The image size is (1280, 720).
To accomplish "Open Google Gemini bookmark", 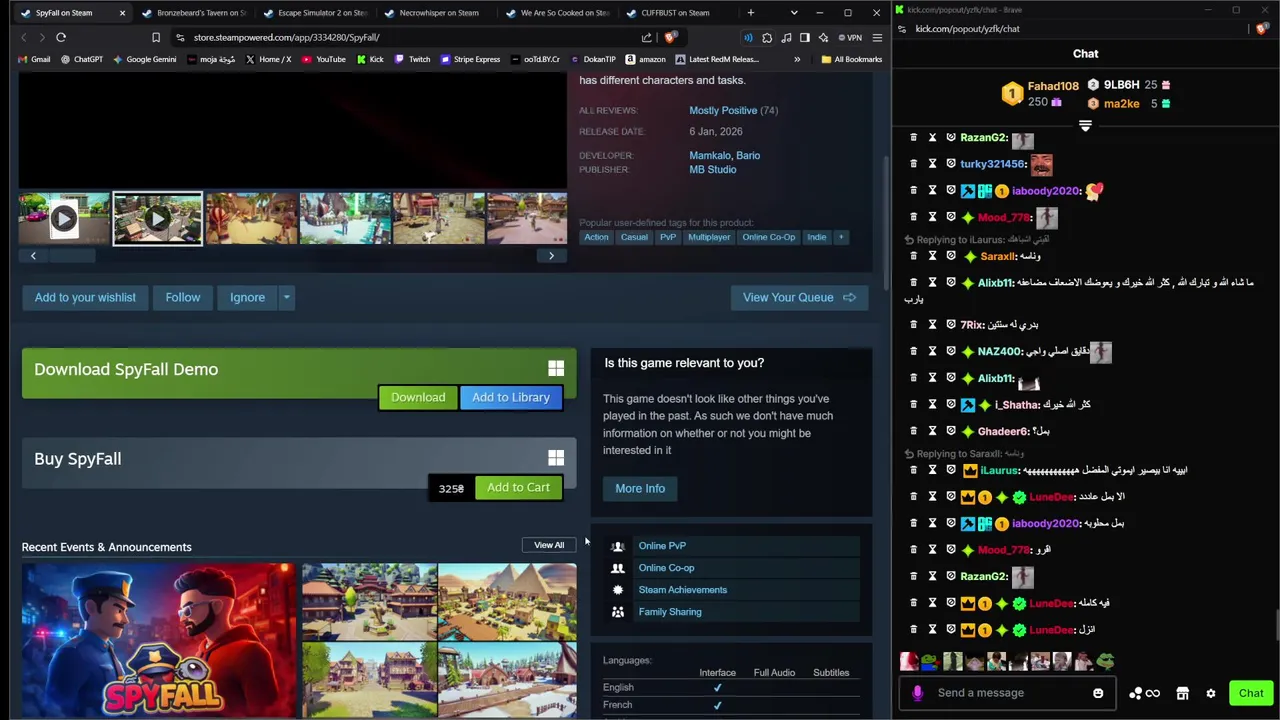I will 144,59.
